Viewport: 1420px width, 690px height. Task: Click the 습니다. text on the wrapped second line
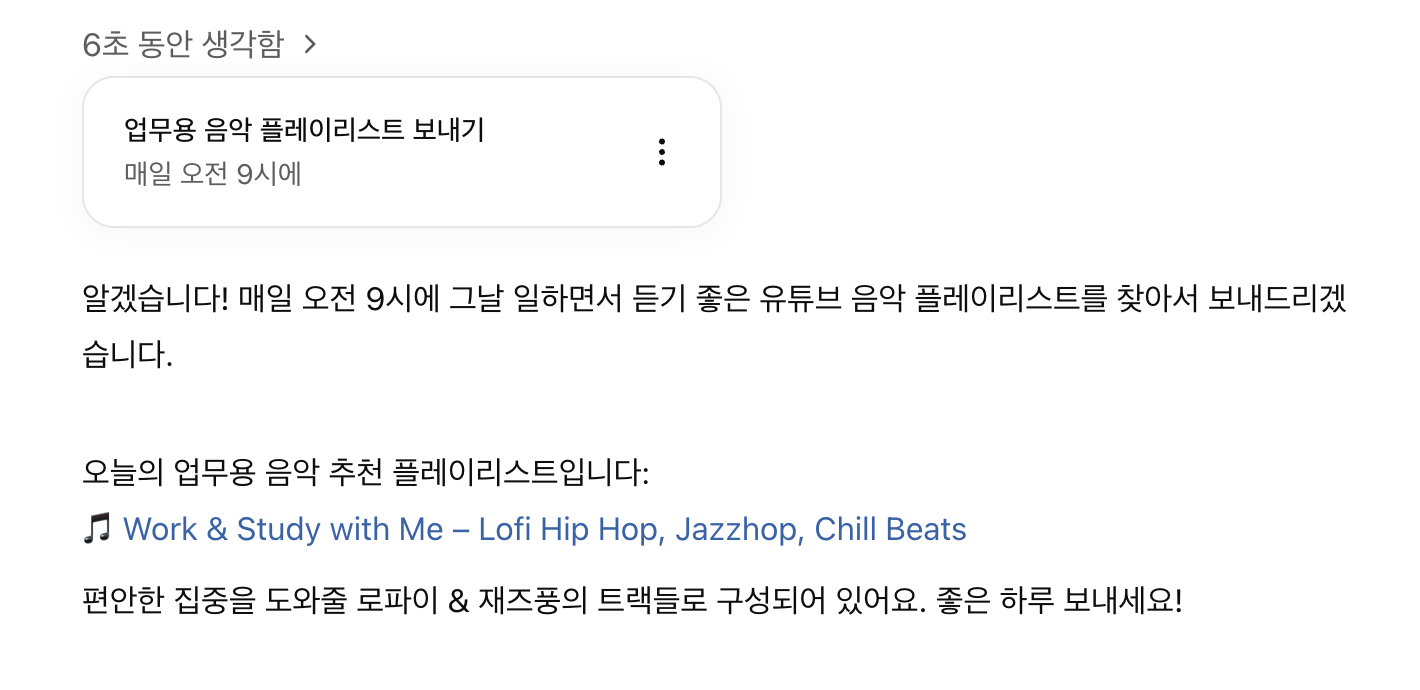tap(128, 355)
